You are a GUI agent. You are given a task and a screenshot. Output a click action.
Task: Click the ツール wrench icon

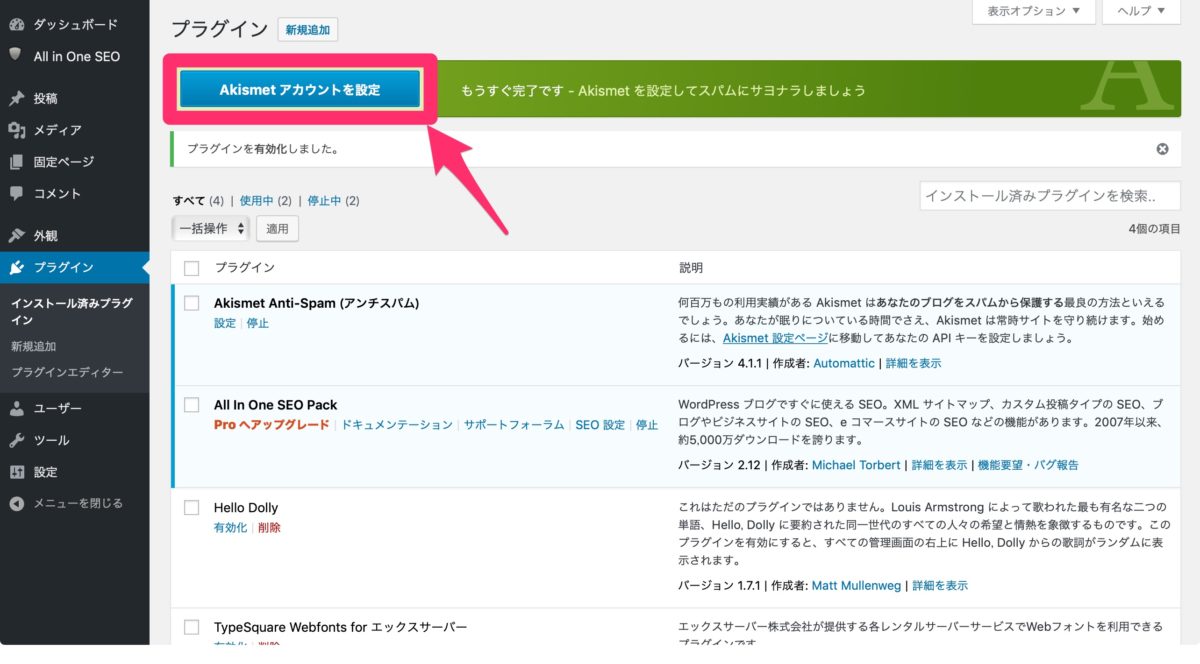16,440
